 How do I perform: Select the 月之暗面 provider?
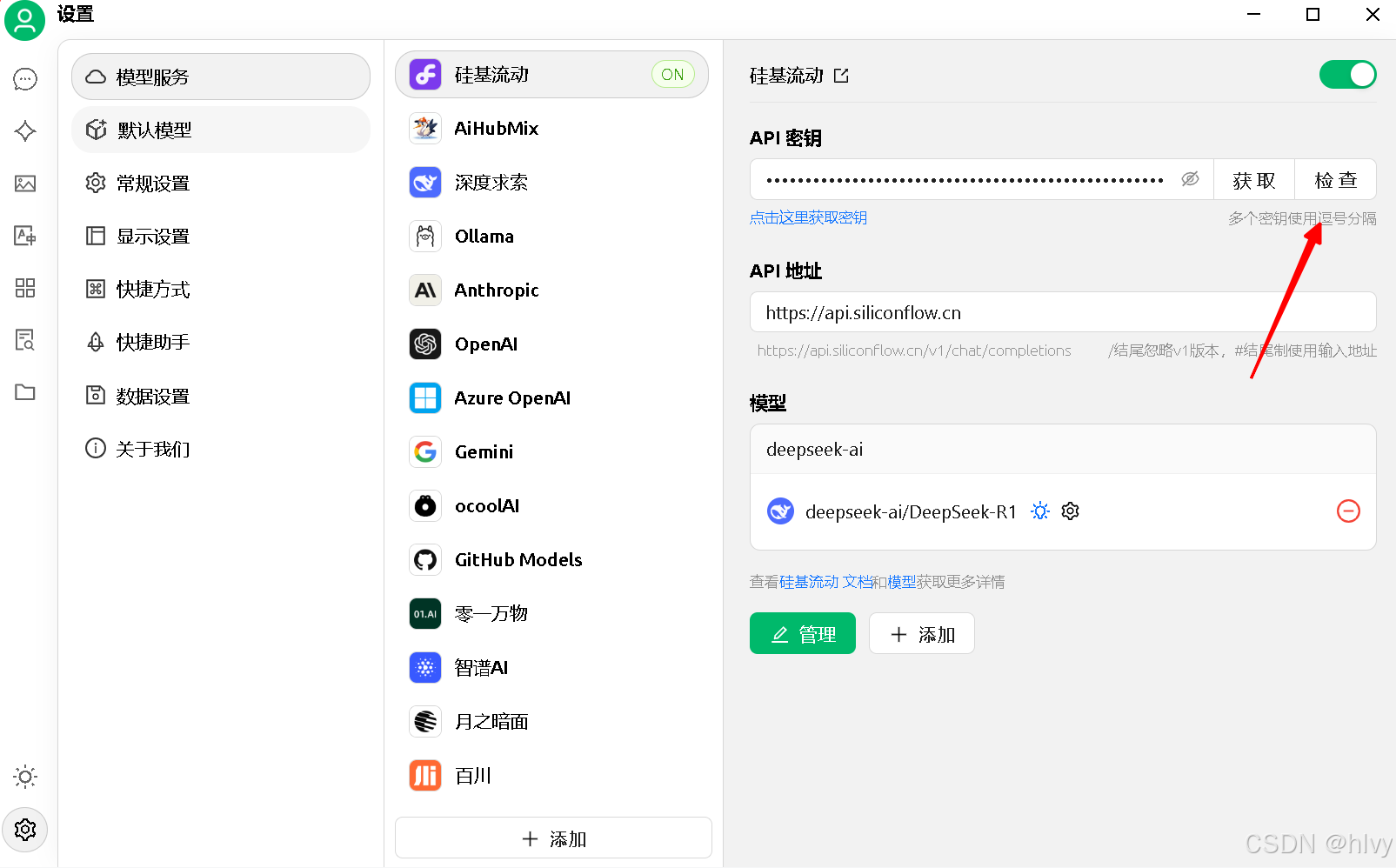pos(551,722)
